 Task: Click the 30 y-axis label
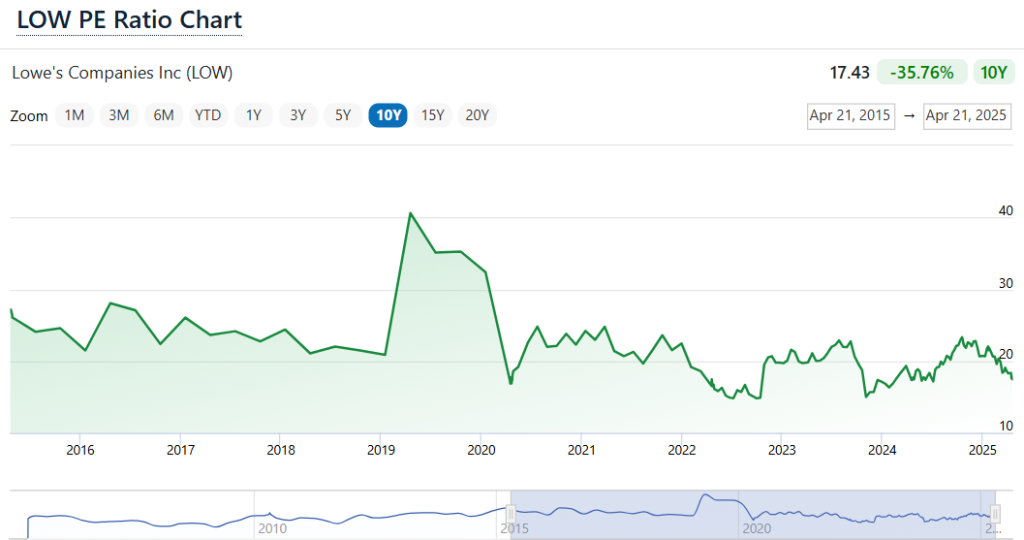[x=1006, y=283]
